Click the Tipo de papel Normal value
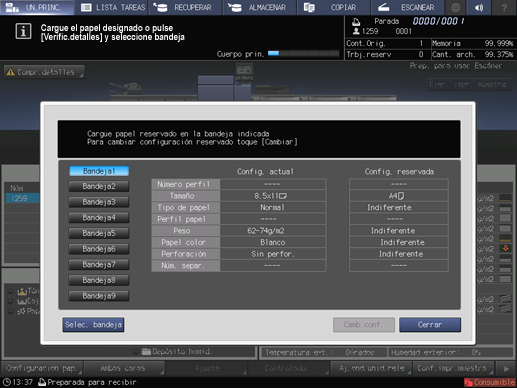The image size is (517, 388). 273,207
